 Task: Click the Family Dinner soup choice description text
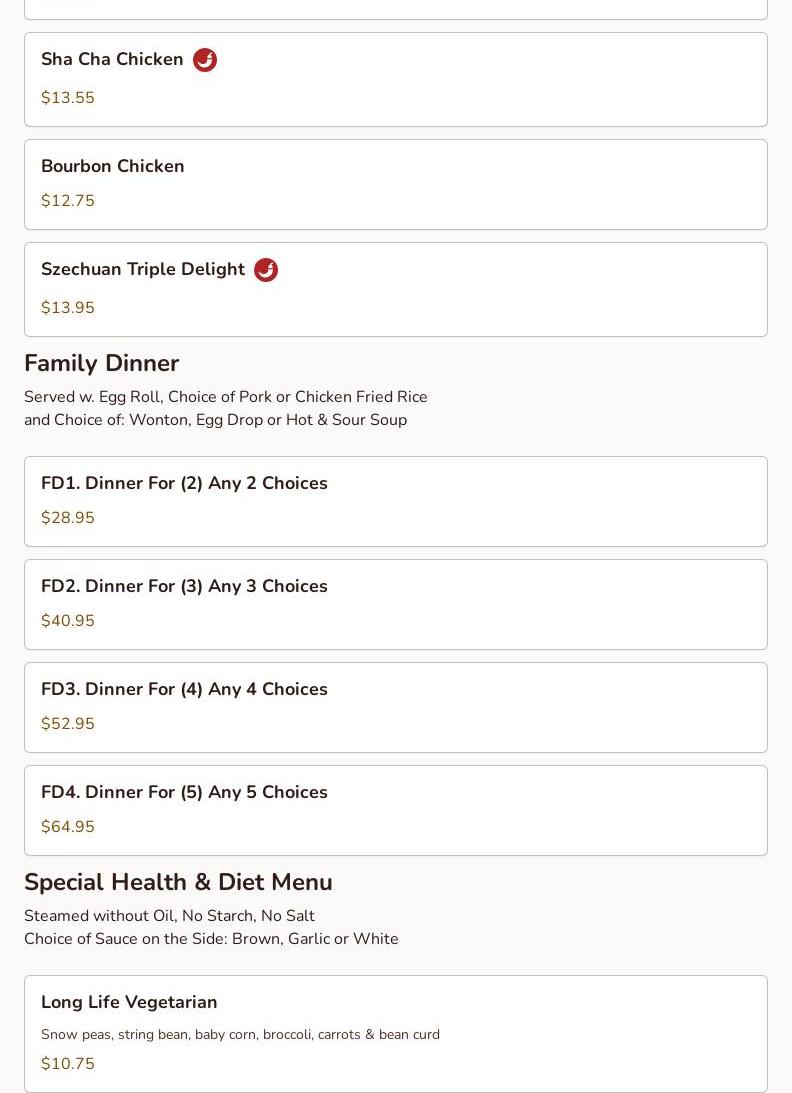pyautogui.click(x=215, y=420)
